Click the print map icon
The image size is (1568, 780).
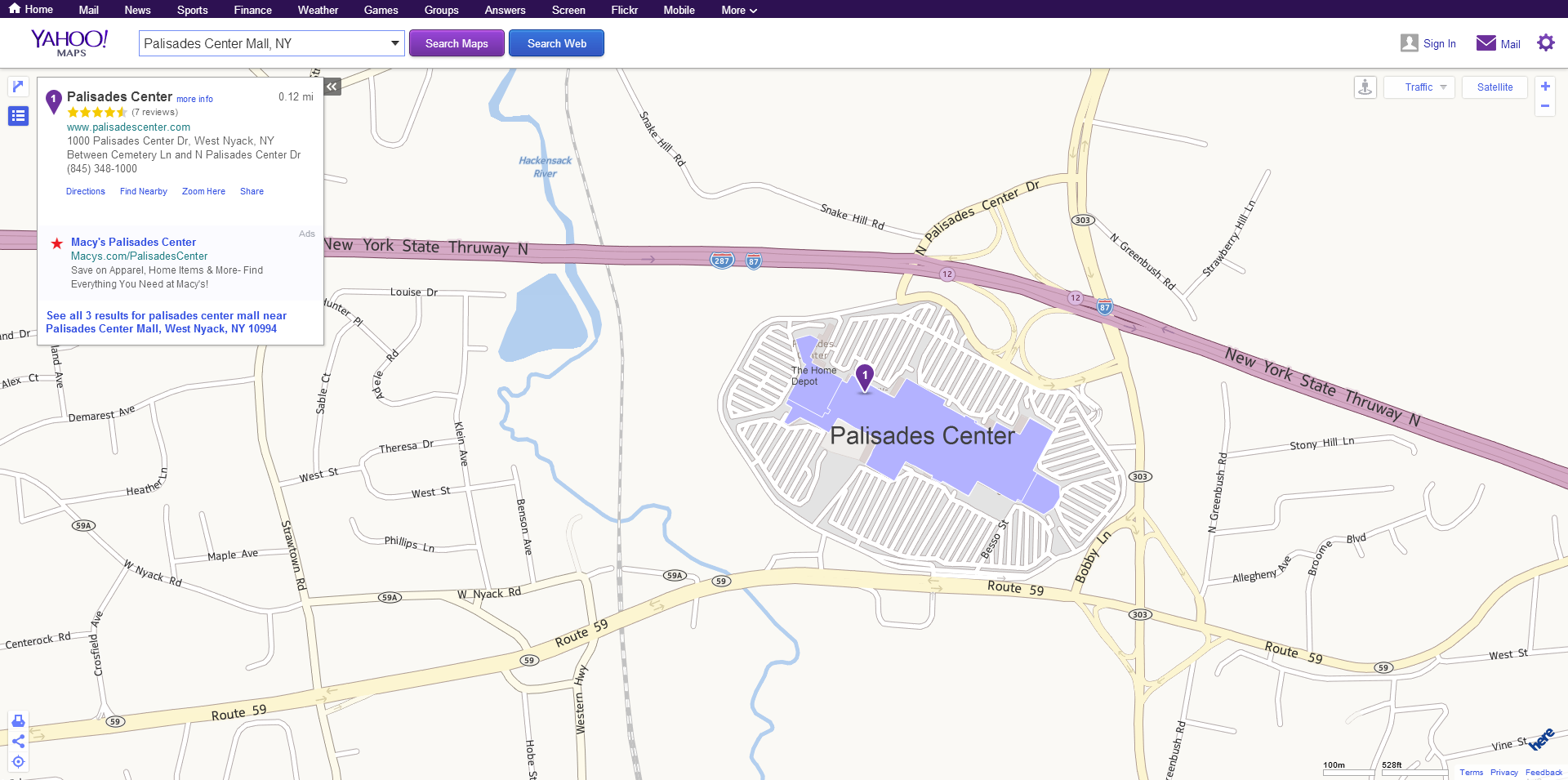click(x=18, y=720)
